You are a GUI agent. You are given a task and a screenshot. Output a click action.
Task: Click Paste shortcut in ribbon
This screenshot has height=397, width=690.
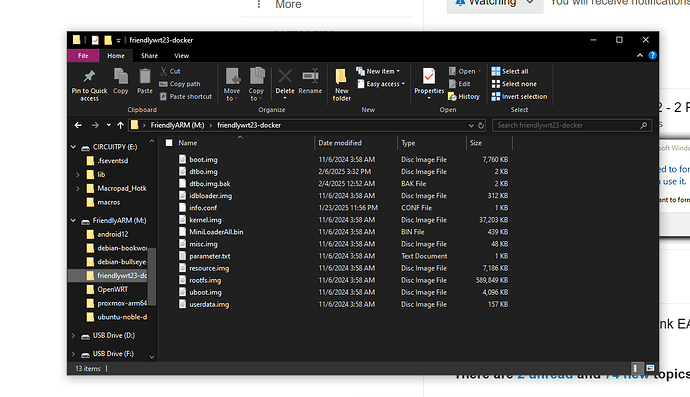point(186,96)
